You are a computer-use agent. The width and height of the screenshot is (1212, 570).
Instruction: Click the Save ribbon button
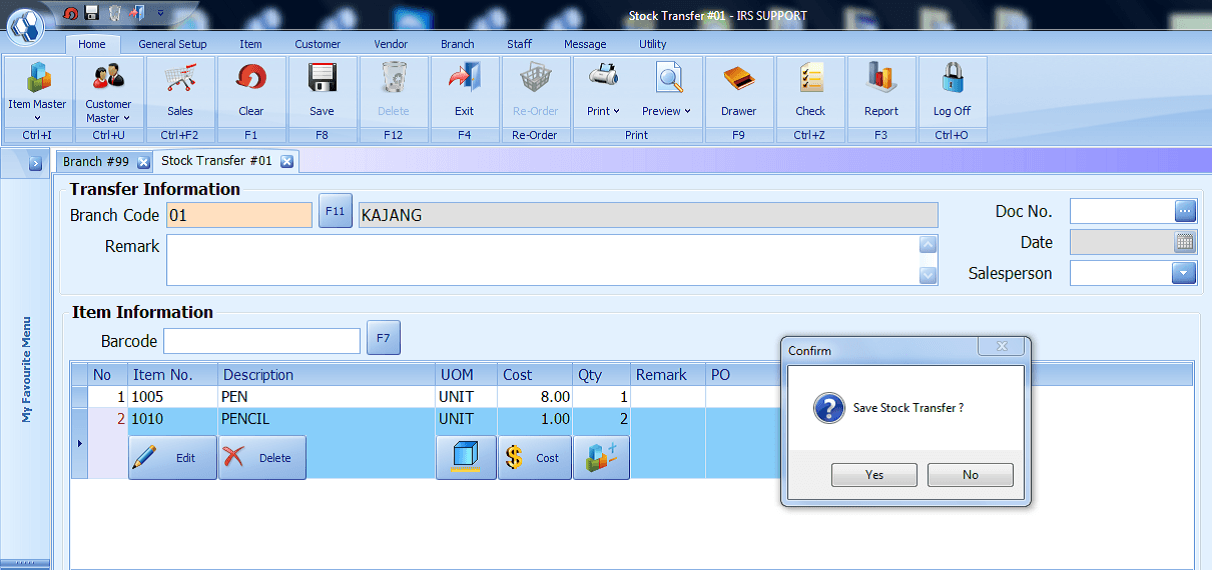322,92
